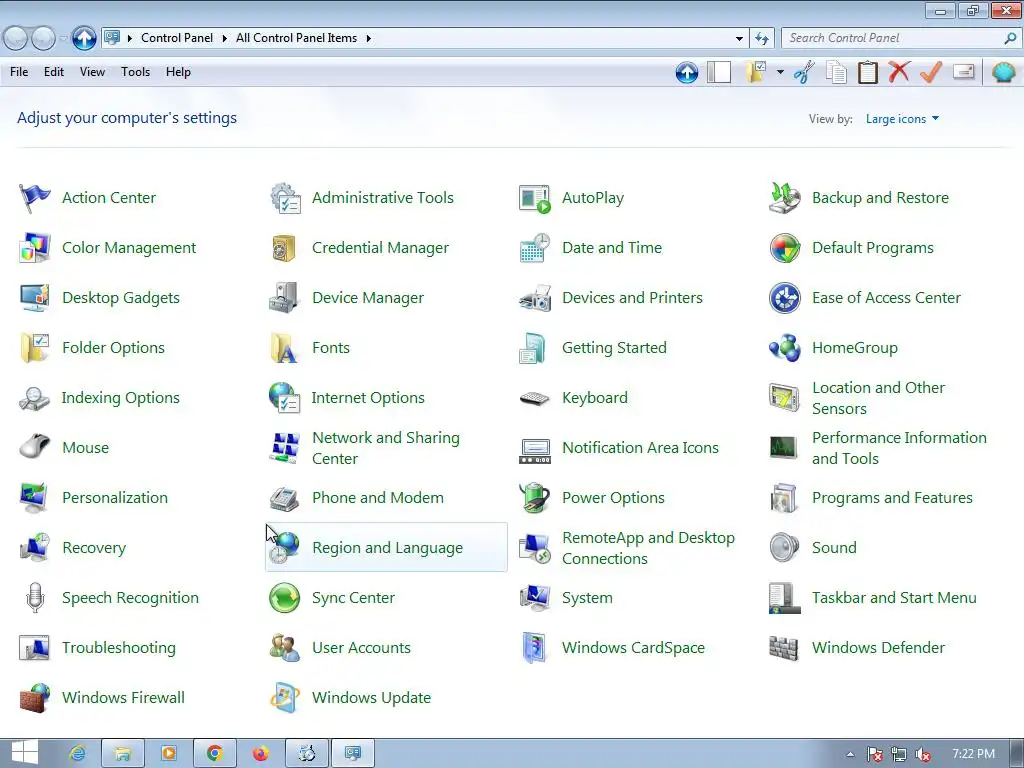Click the Windows Start button
This screenshot has height=768, width=1024.
pos(25,754)
